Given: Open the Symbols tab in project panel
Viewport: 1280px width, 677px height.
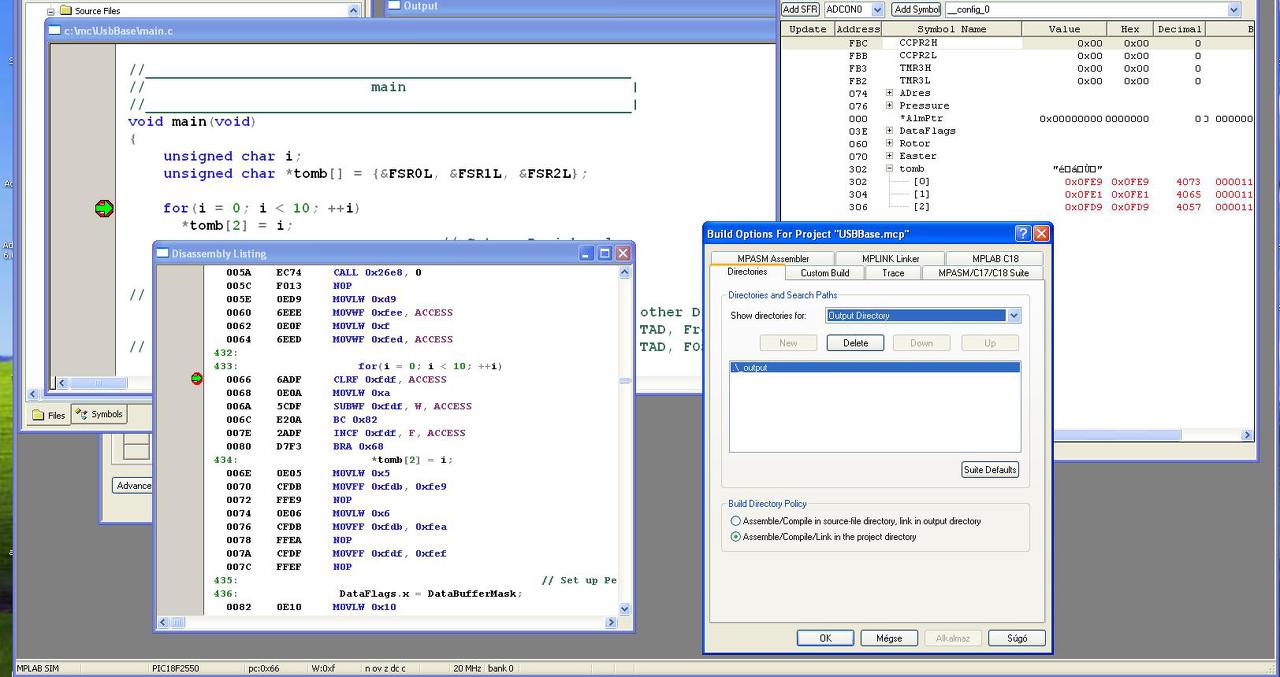Looking at the screenshot, I should click(99, 414).
